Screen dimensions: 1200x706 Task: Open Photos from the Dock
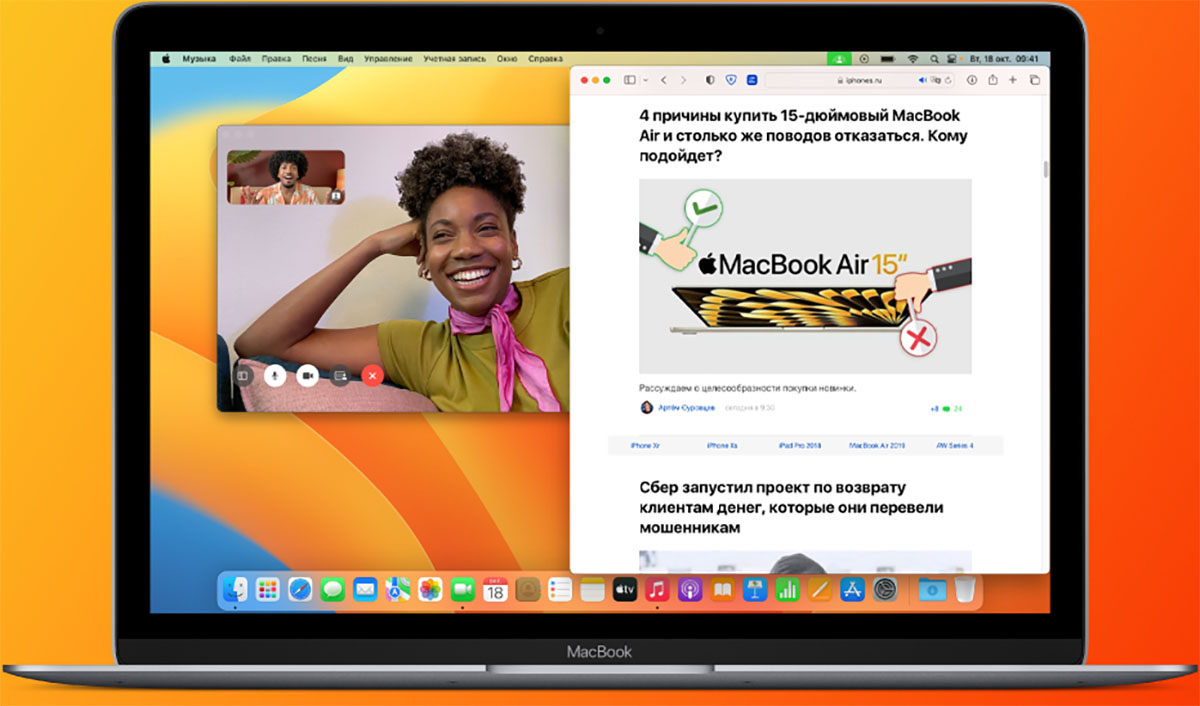pos(430,589)
